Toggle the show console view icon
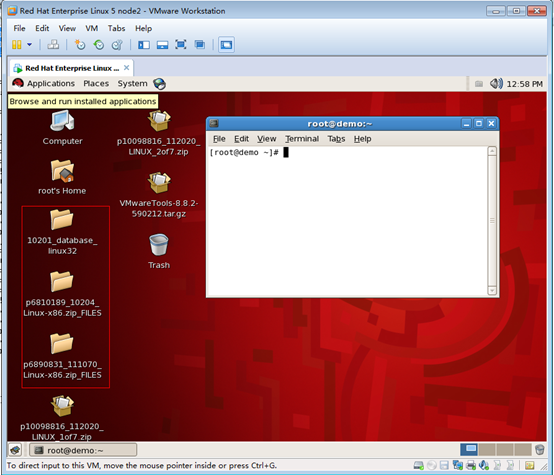This screenshot has width=554, height=475. pos(226,45)
